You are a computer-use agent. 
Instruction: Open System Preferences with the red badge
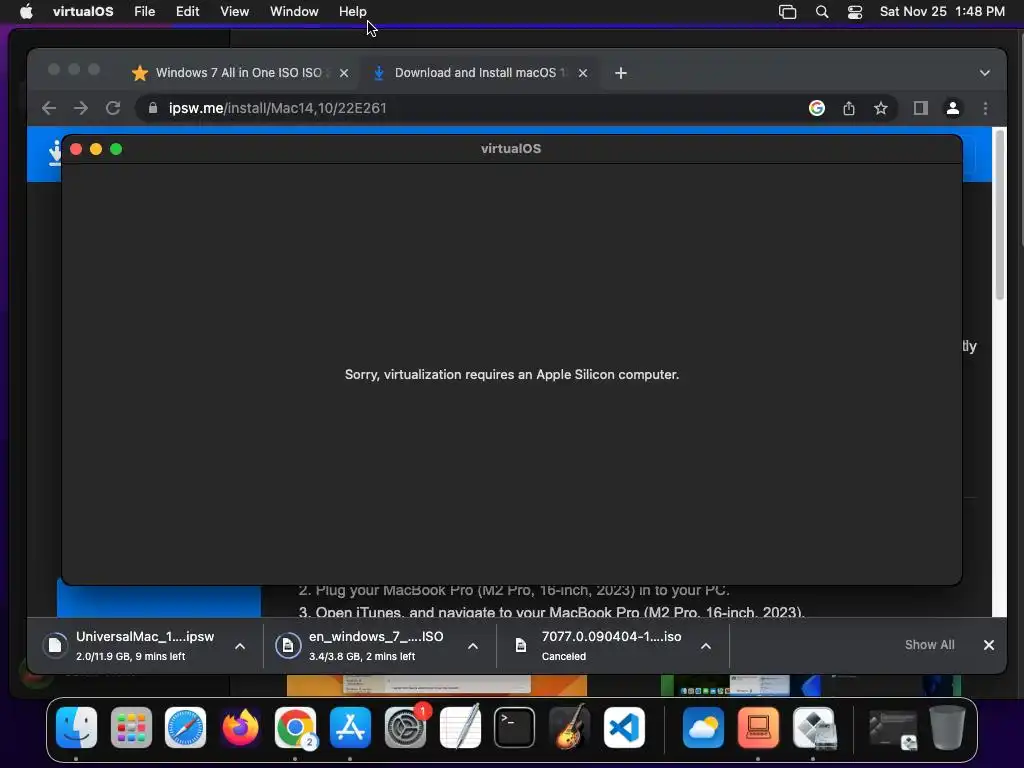tap(406, 728)
